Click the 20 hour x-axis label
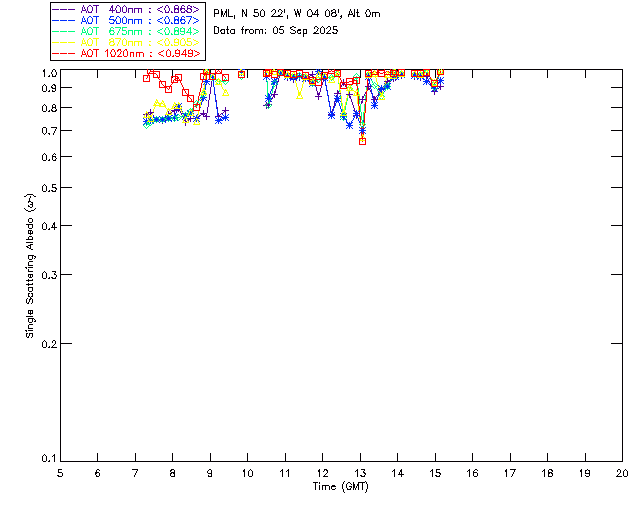Screen dimensions: 640x512 tap(622, 473)
